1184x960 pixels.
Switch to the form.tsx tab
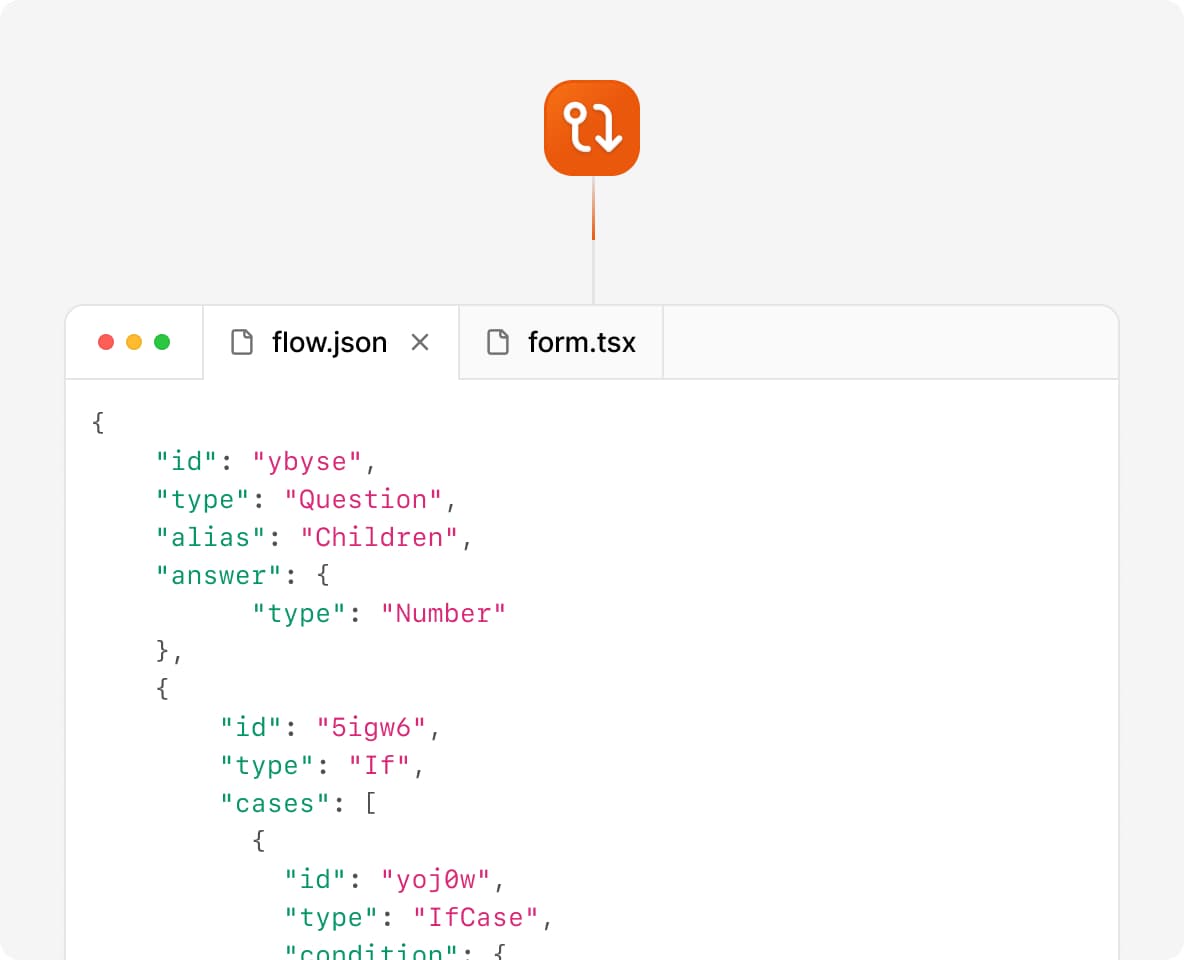[x=581, y=343]
